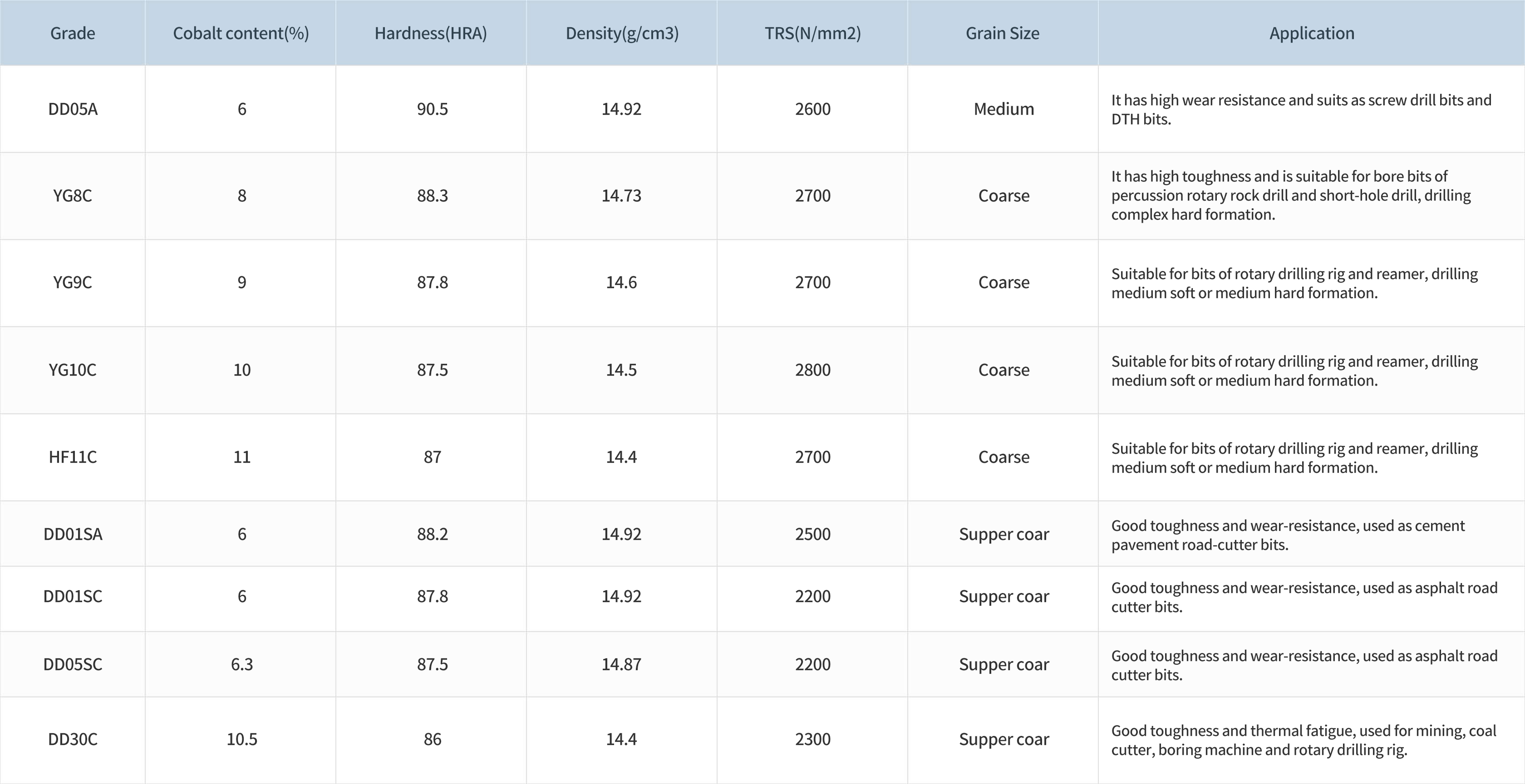The image size is (1525, 784).
Task: Select the YG10C grade cell
Action: (x=72, y=370)
